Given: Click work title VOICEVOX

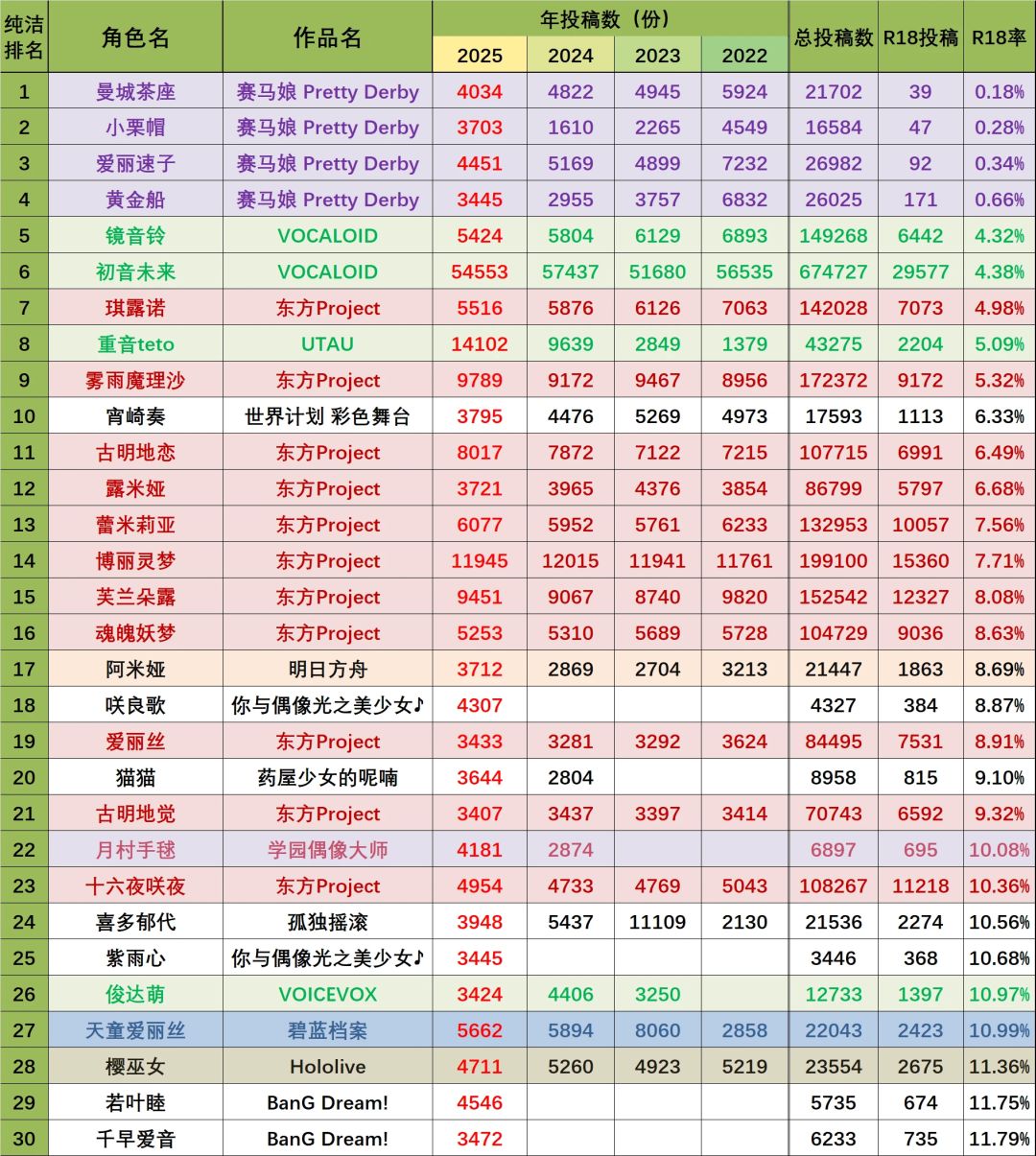Looking at the screenshot, I should coord(327,995).
